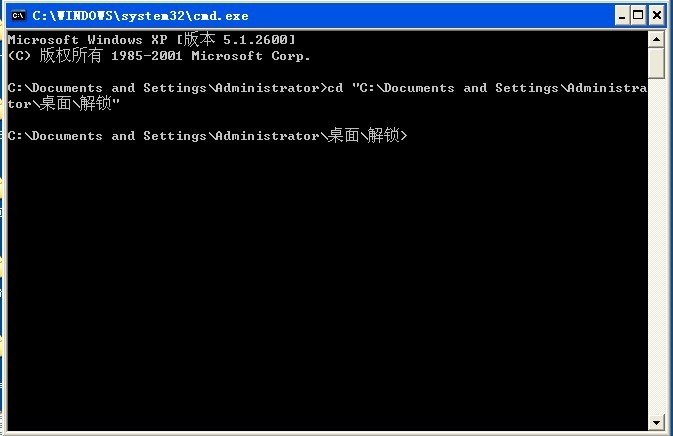
Task: Click the typed cd command
Action: (336, 88)
